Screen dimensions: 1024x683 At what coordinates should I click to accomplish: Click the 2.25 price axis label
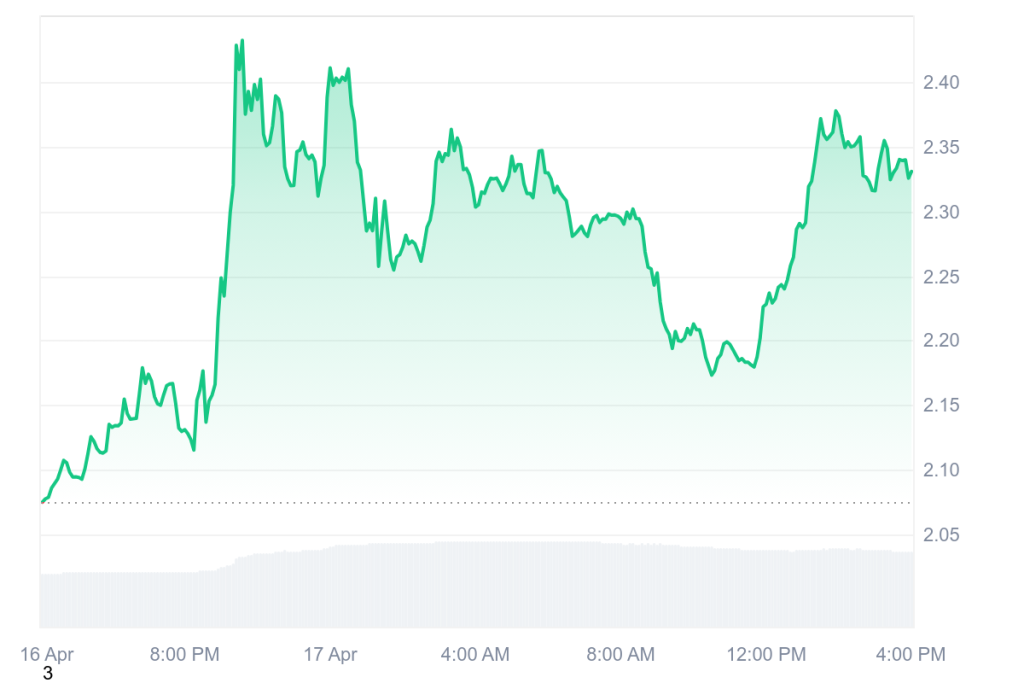click(x=941, y=277)
